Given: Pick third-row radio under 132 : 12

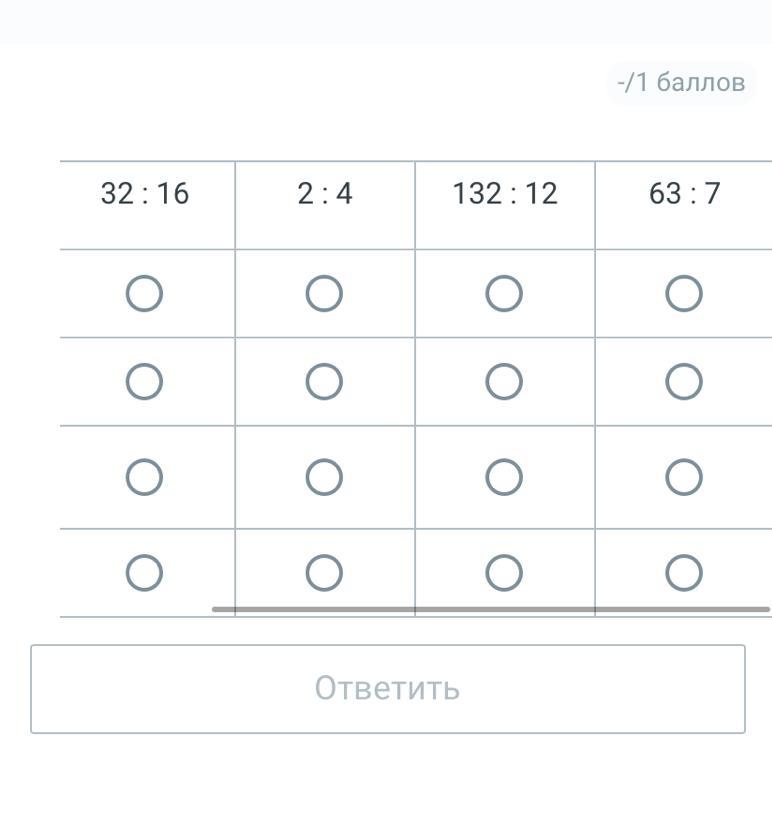Looking at the screenshot, I should (504, 478).
